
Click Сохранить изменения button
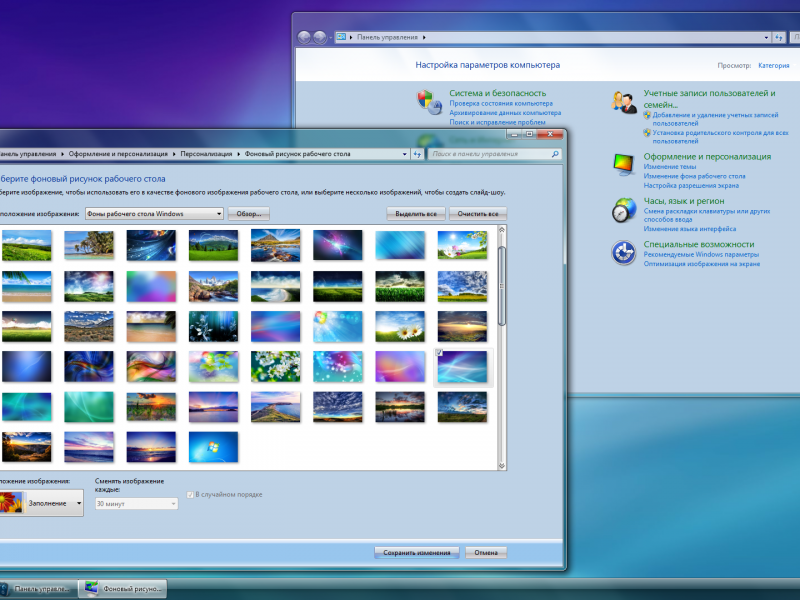417,553
